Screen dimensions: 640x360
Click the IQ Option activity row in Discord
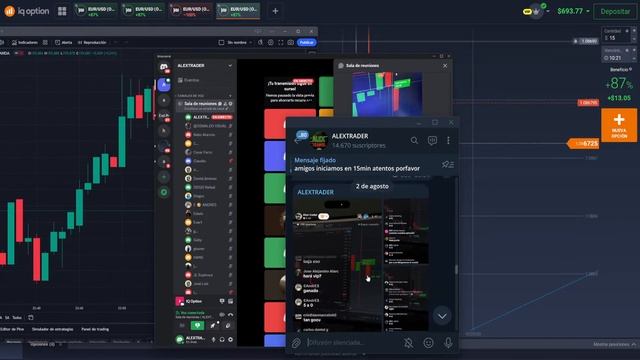[205, 301]
